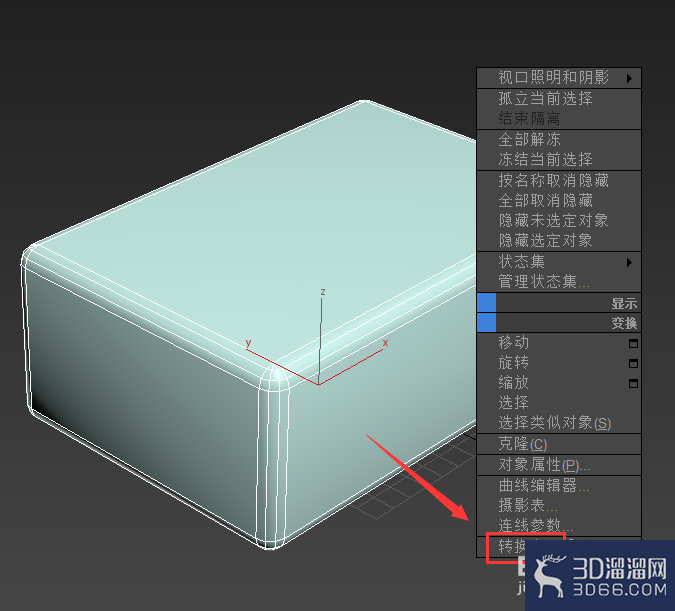Choose 移动 from the transform menu

click(x=559, y=343)
